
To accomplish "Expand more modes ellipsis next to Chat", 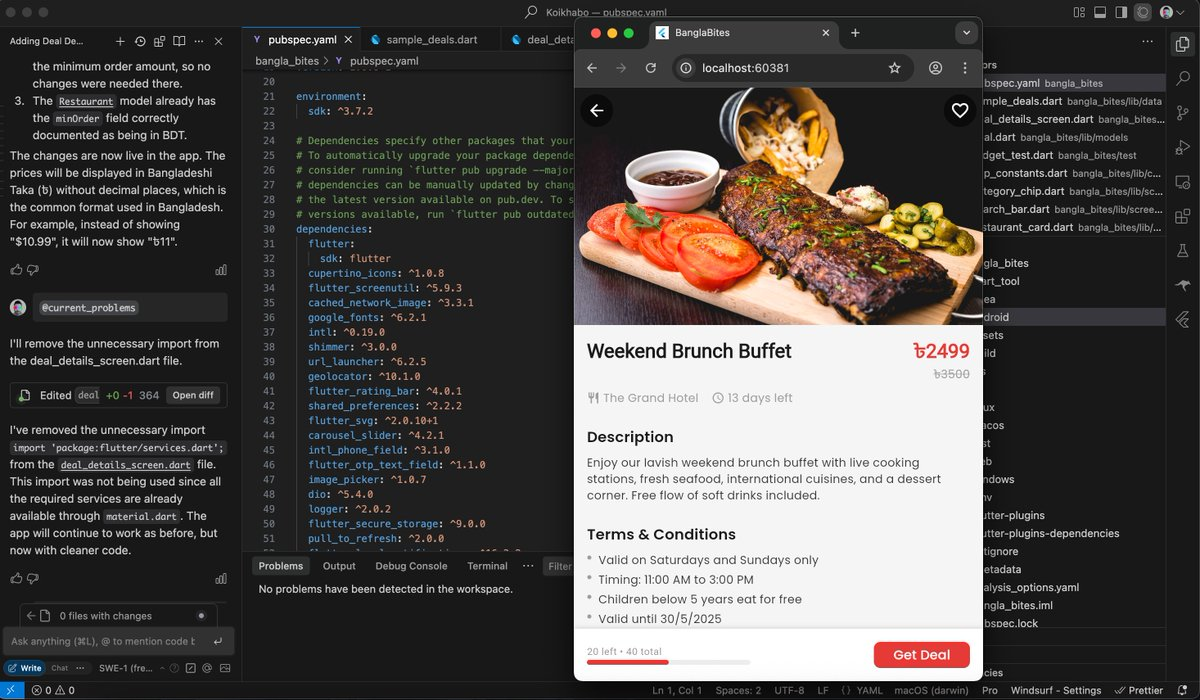I will (81, 668).
